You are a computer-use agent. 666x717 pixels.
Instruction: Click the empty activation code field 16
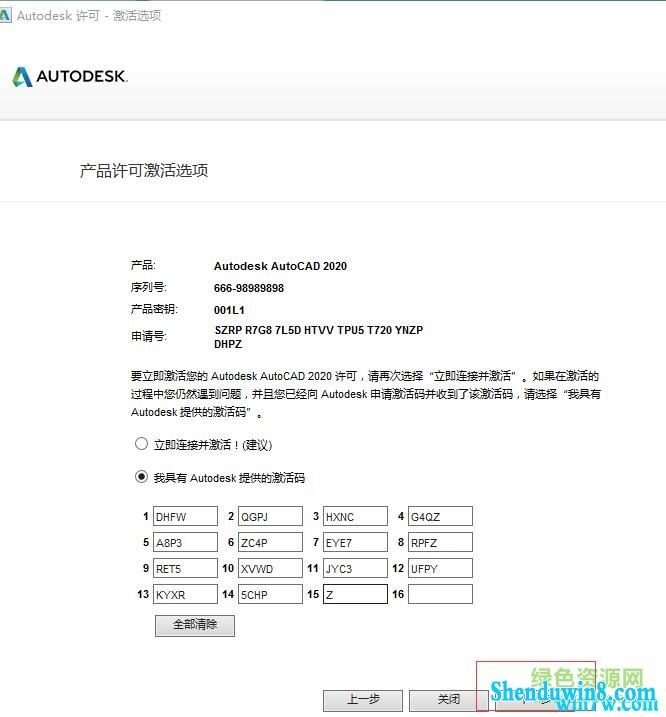pyautogui.click(x=440, y=594)
